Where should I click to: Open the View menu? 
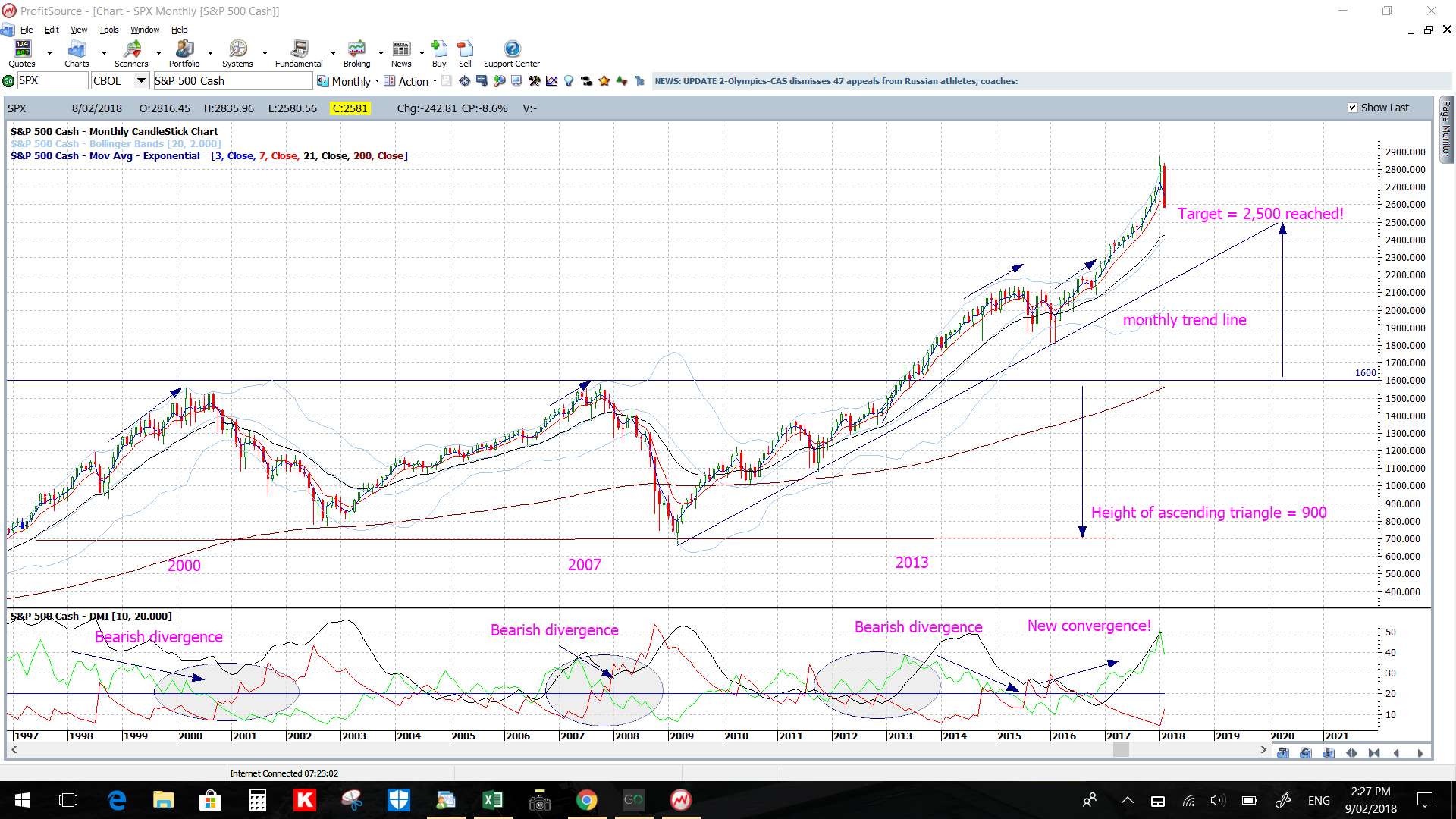point(79,30)
